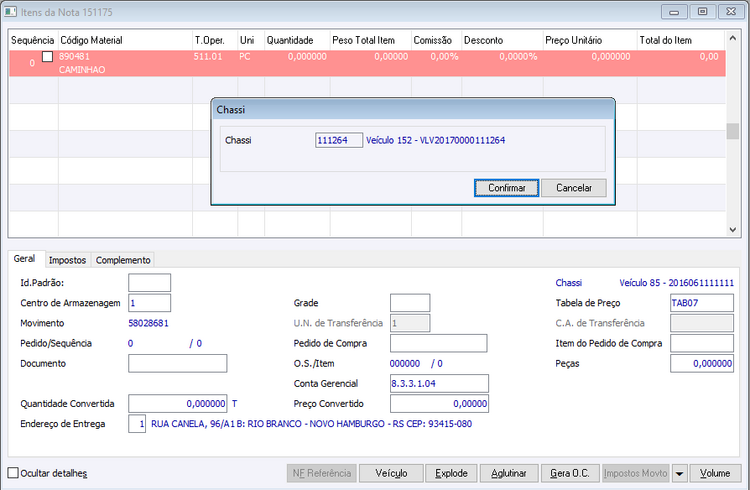The image size is (750, 490).
Task: Click the Quantidade column header
Action: point(297,40)
